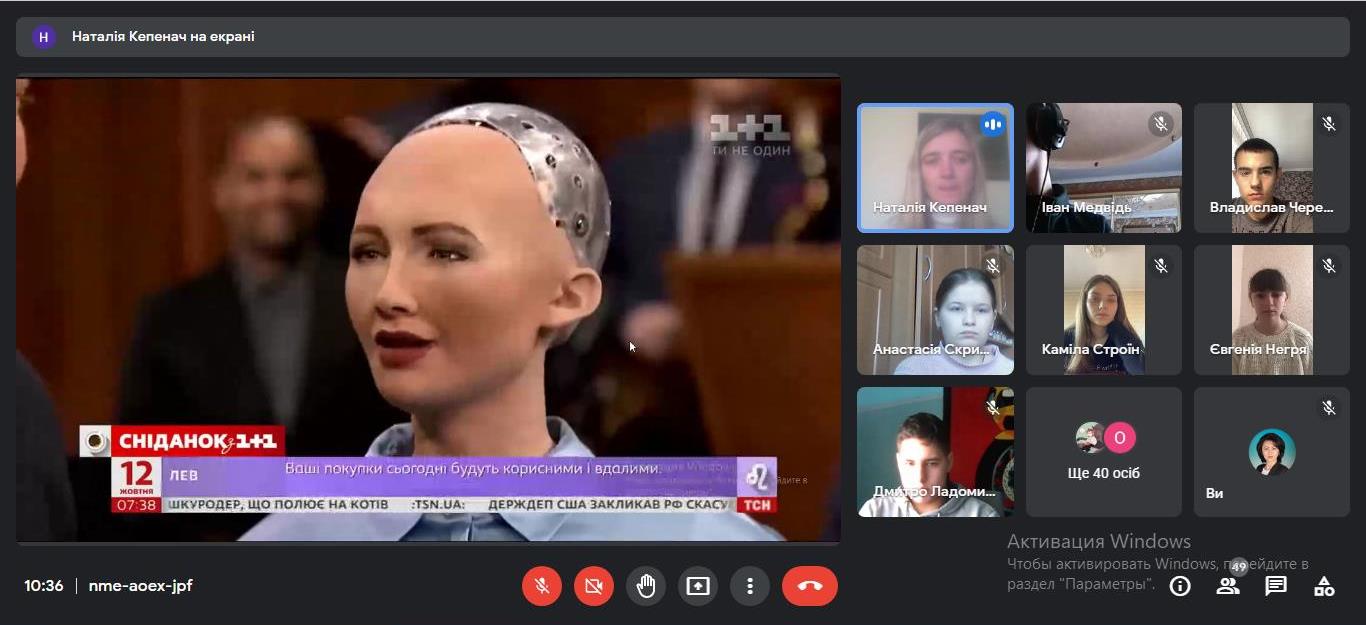The width and height of the screenshot is (1366, 625).
Task: Start presenting your screen
Action: [x=698, y=586]
